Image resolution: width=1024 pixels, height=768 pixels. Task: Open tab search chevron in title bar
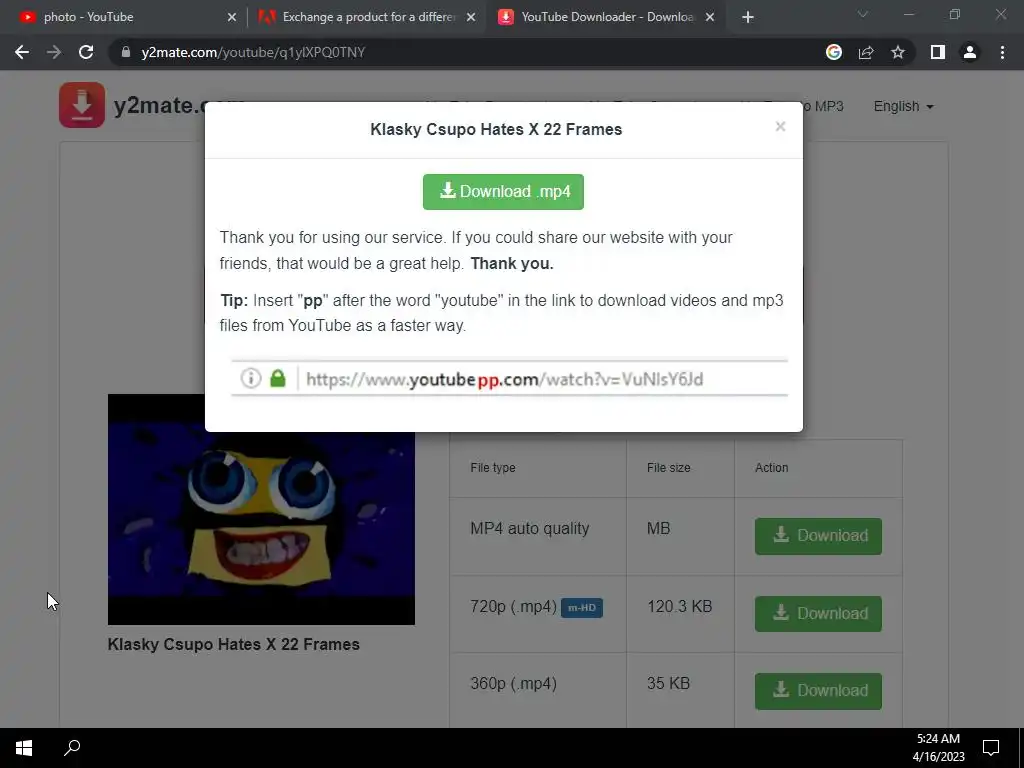pyautogui.click(x=863, y=14)
